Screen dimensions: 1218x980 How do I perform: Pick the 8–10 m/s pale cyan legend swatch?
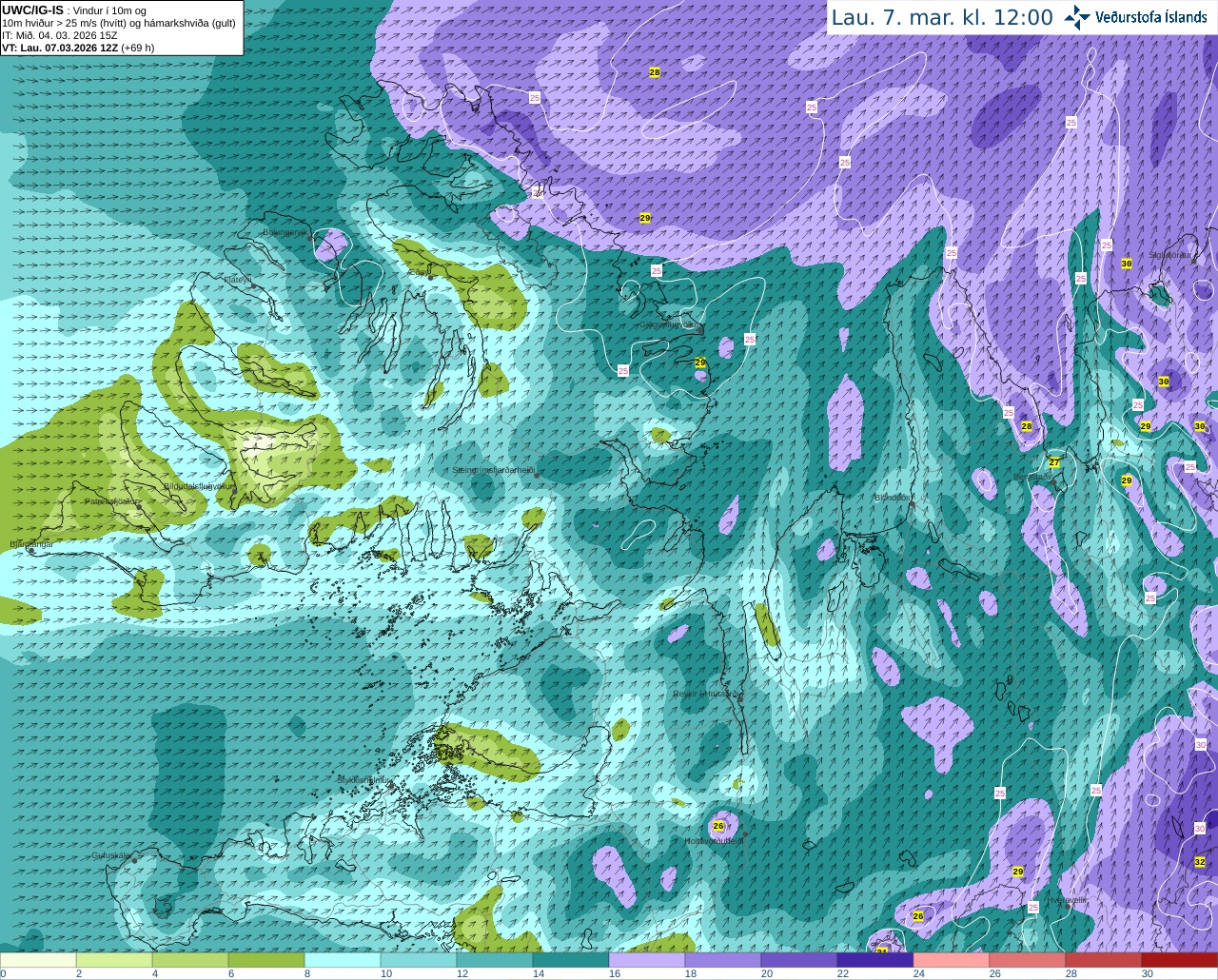(x=343, y=960)
